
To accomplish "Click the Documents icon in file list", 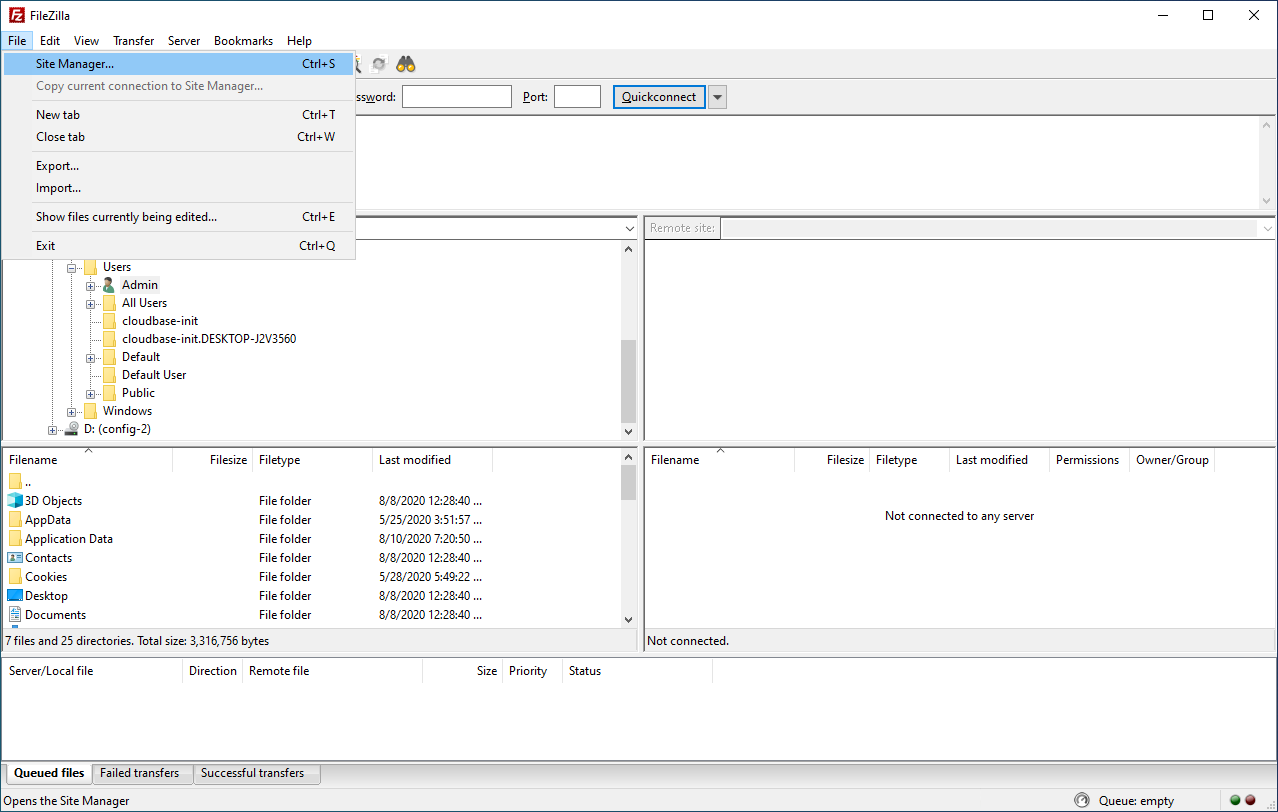I will 15,615.
